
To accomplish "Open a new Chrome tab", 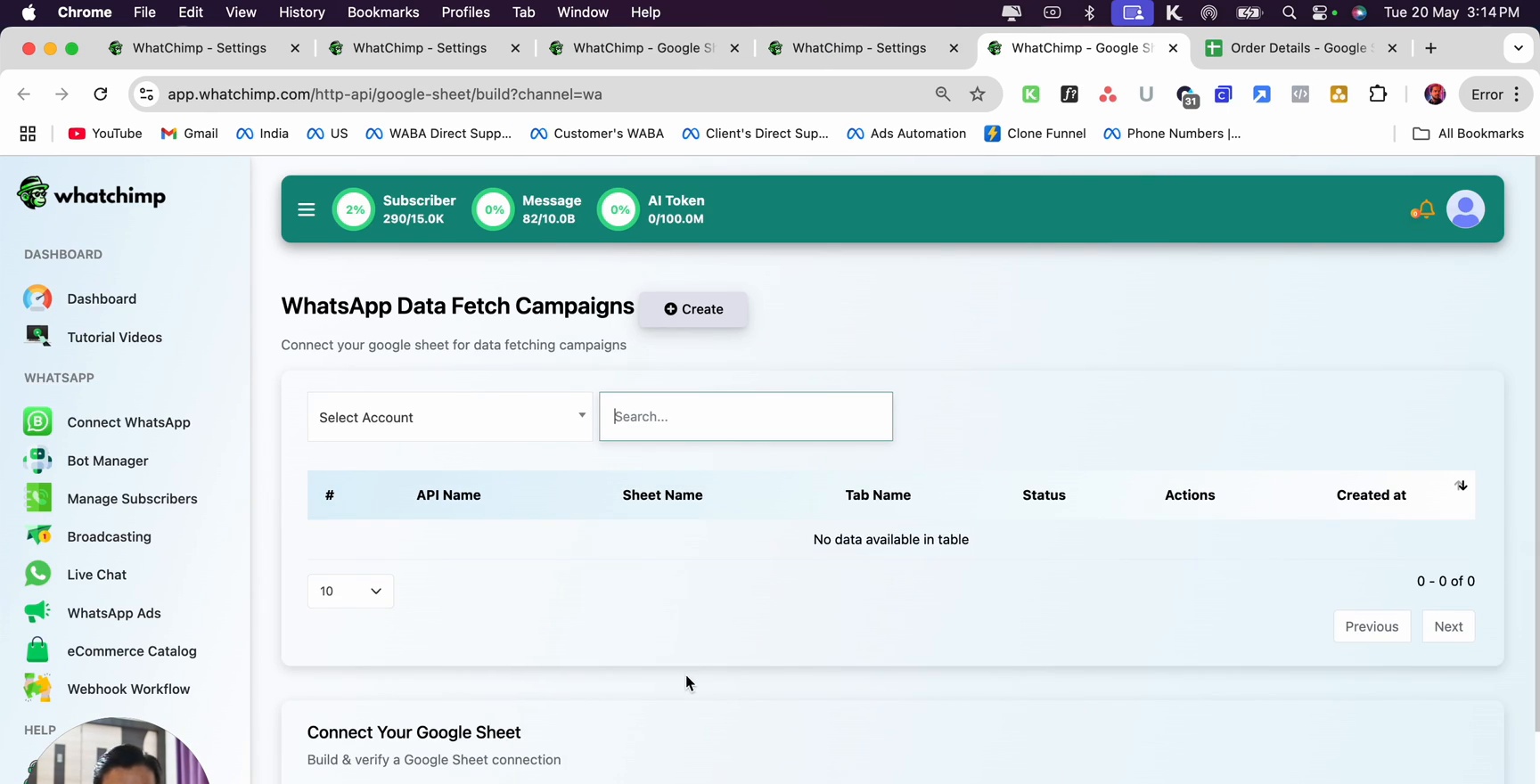I will pos(1431,48).
